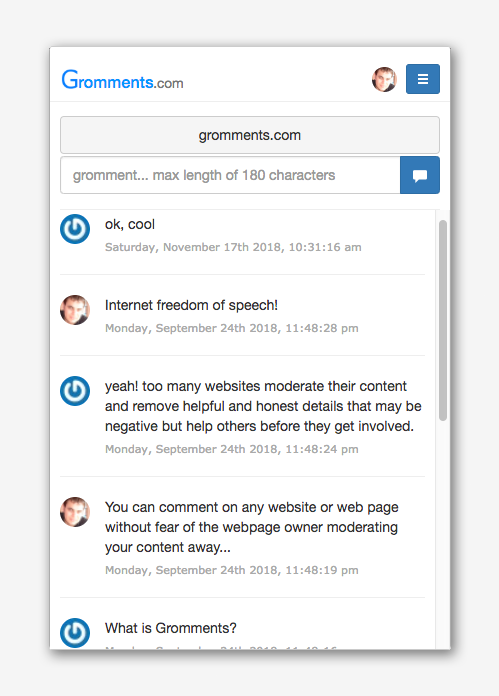Click the 'ok, cool' comment text
The image size is (499, 696).
[x=130, y=225]
